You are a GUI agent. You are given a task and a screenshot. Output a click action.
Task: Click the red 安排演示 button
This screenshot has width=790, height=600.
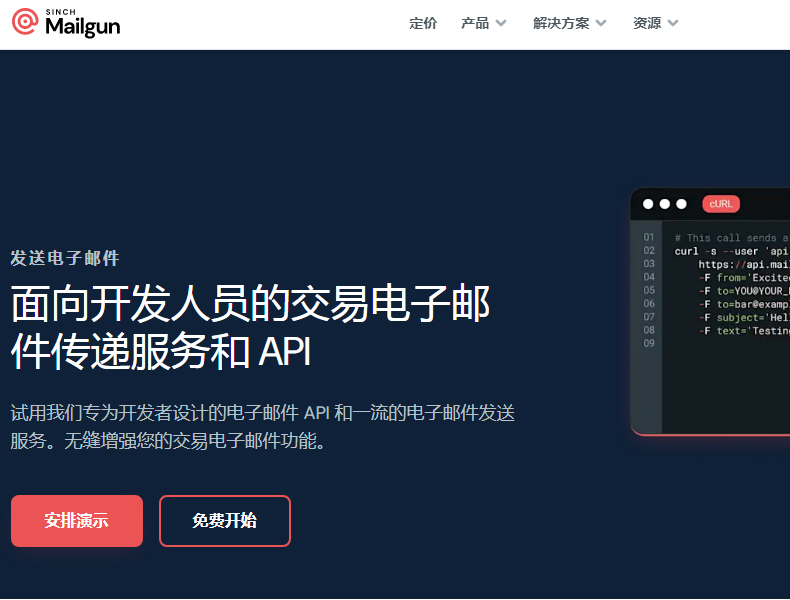pyautogui.click(x=77, y=521)
